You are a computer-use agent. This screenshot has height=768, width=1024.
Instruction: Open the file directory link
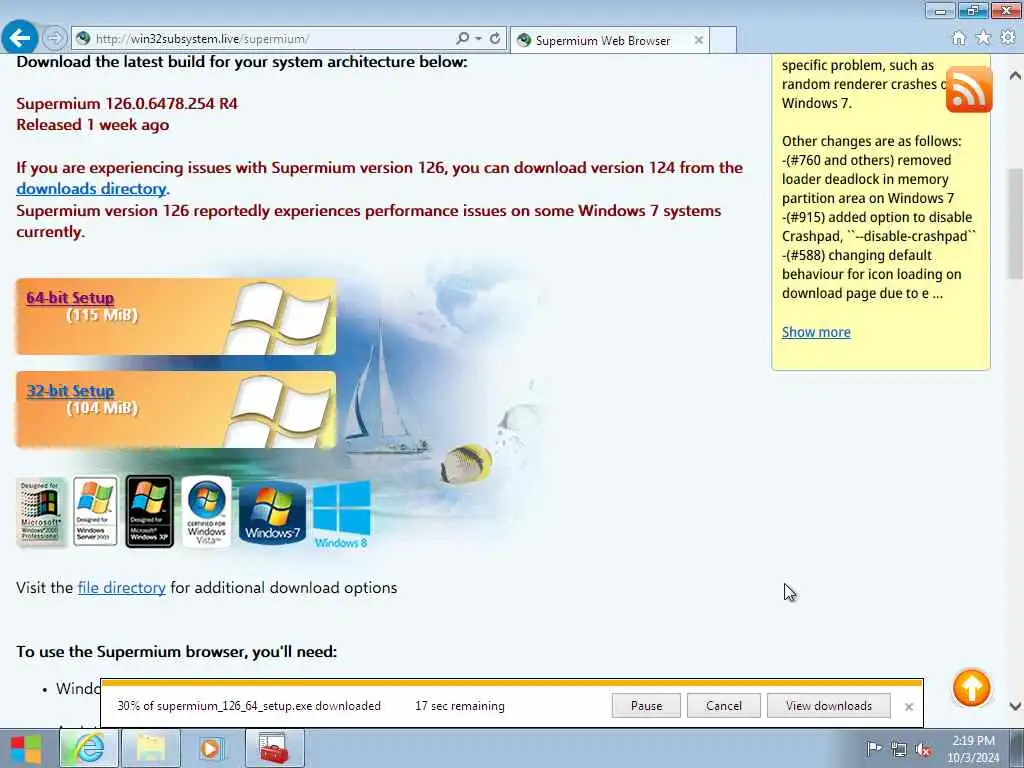coord(121,588)
